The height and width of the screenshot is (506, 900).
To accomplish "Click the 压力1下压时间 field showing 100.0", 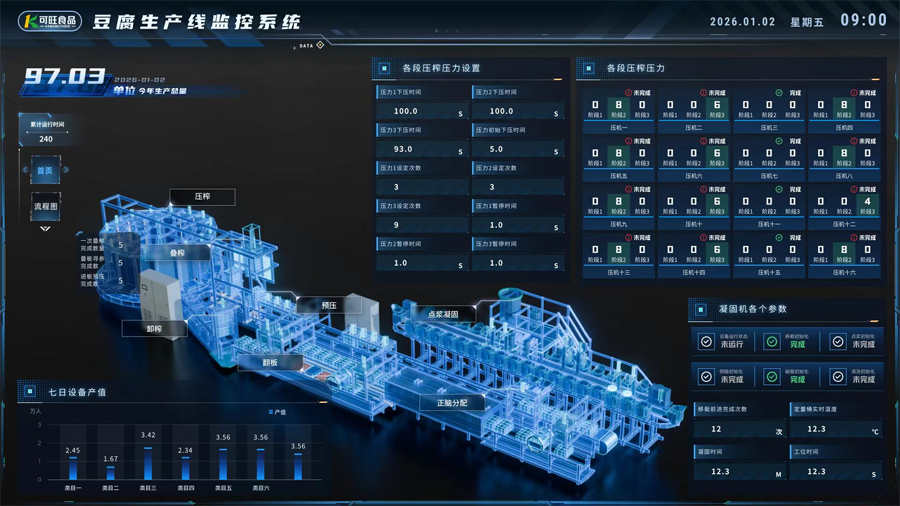I will tap(421, 111).
